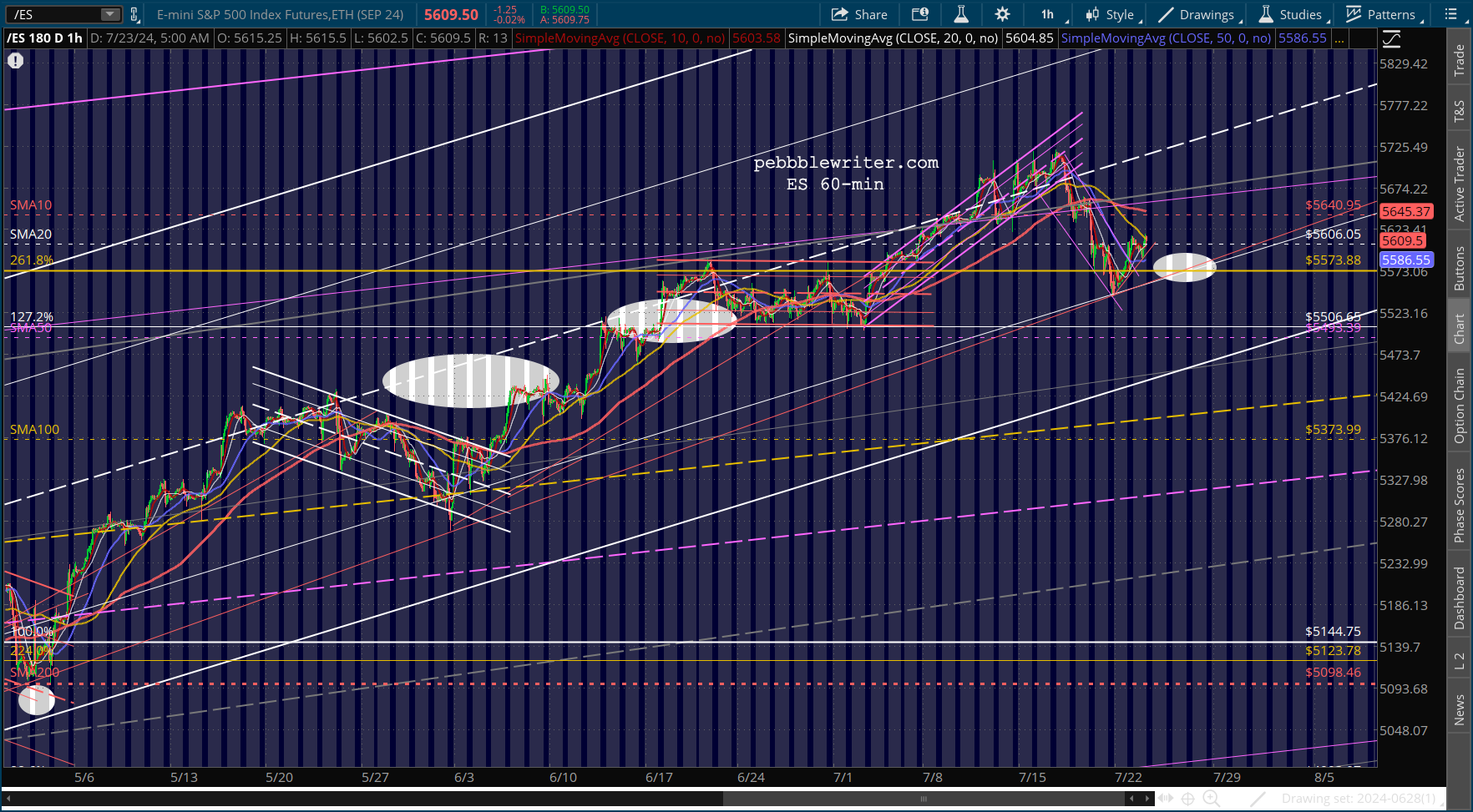Open the Drawings menu
Image resolution: width=1473 pixels, height=812 pixels.
(1198, 14)
